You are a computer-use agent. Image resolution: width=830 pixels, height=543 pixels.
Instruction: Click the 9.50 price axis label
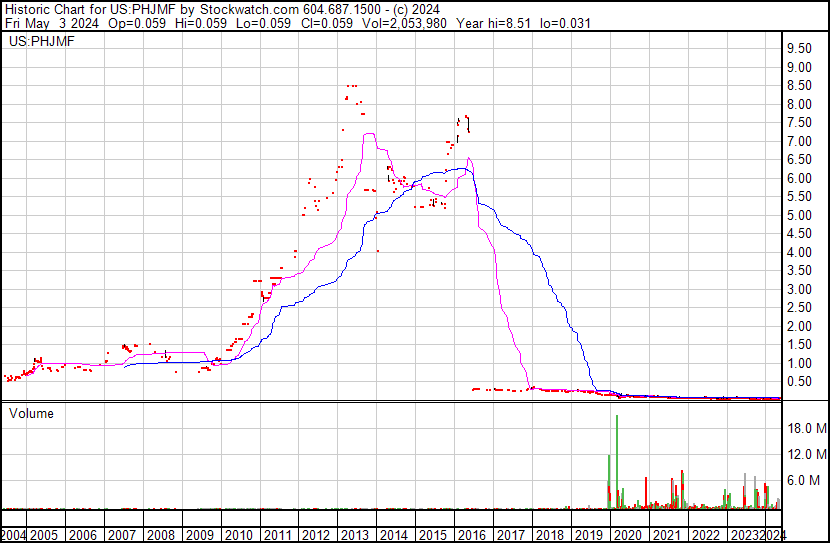point(799,49)
